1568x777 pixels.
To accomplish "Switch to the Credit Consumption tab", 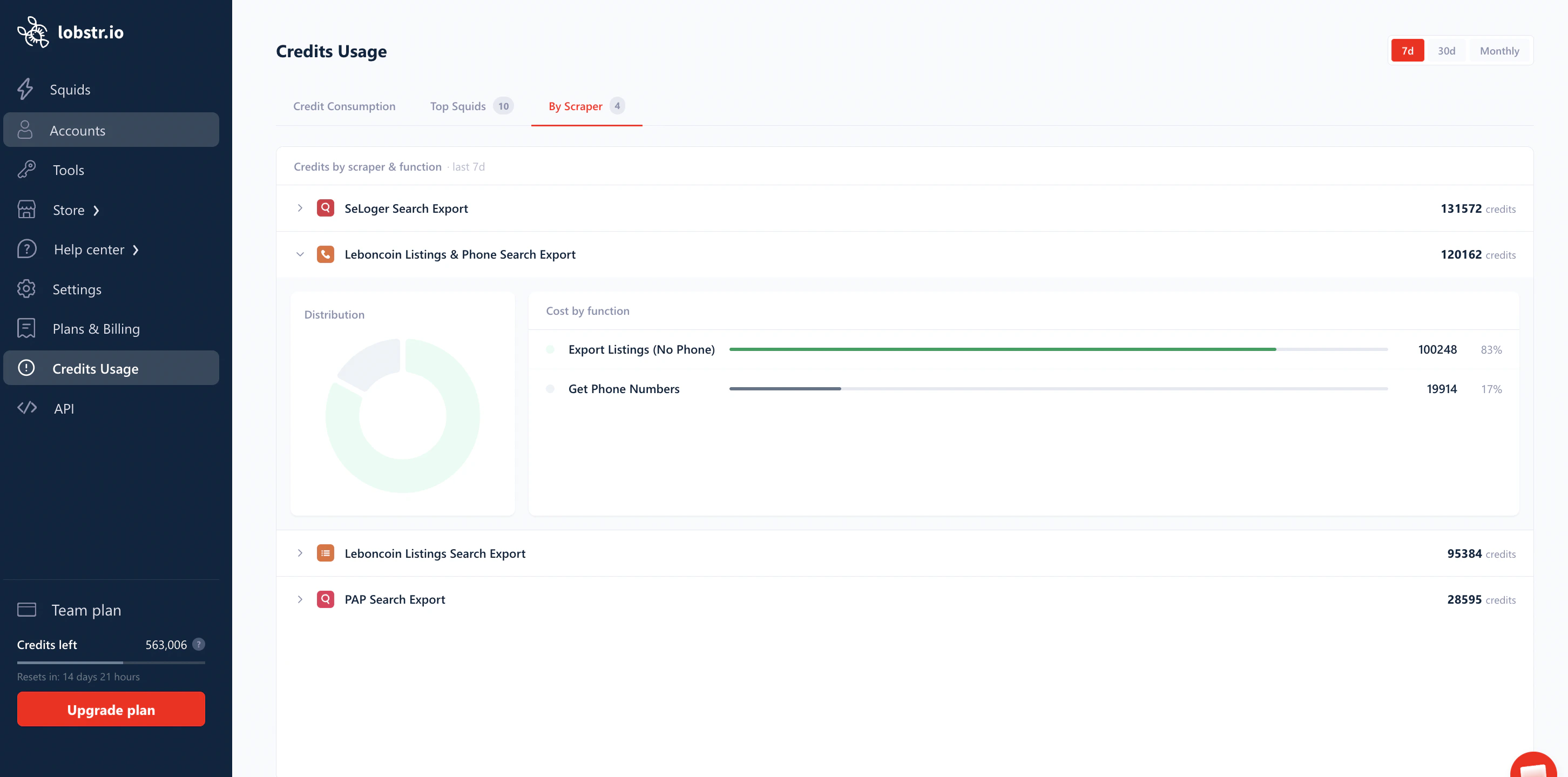I will (344, 106).
